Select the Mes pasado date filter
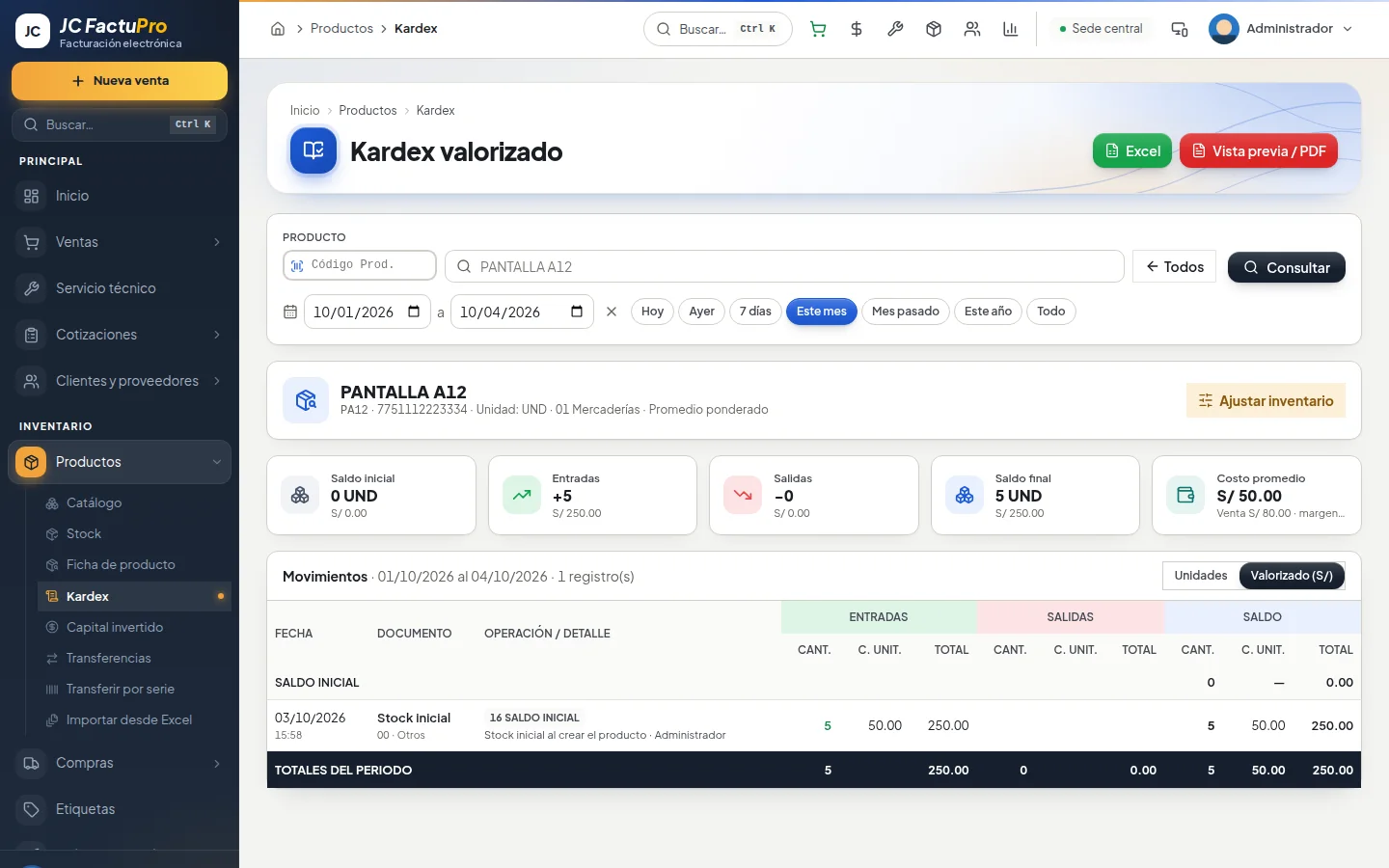This screenshot has width=1389, height=868. (x=906, y=312)
